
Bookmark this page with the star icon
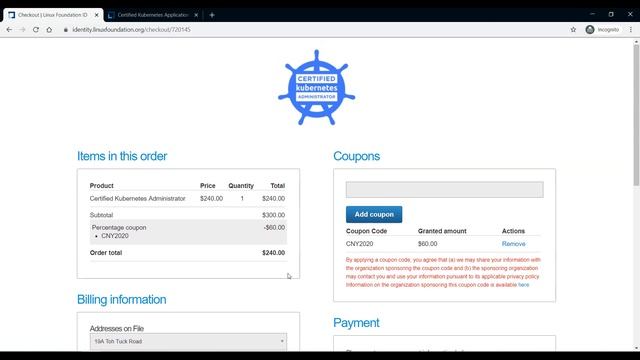coord(573,30)
